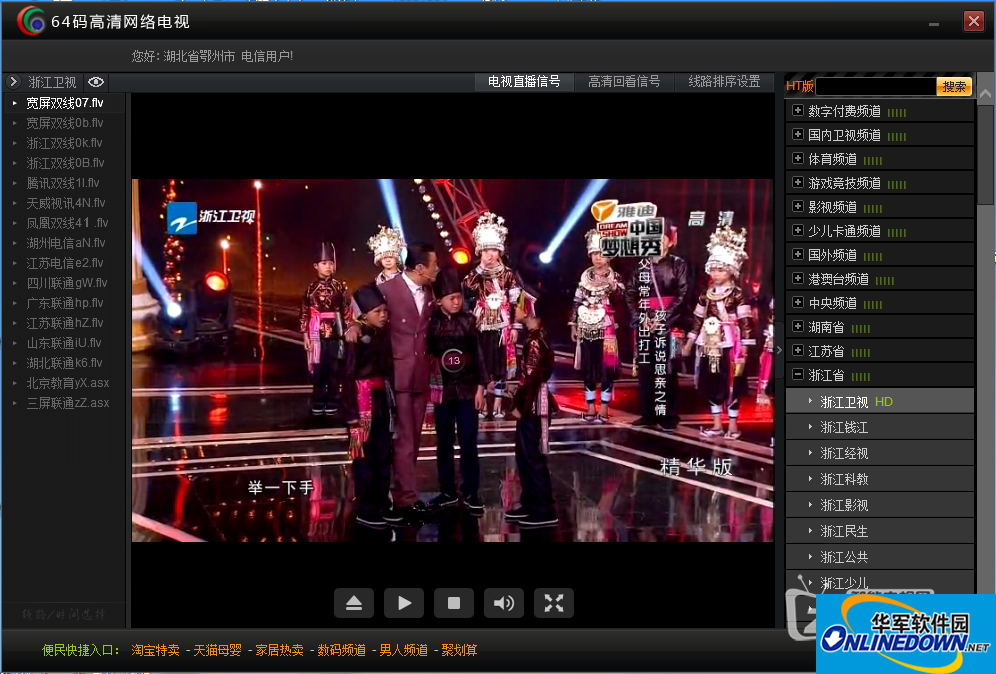Open the 淘宝特卖 quick link
The width and height of the screenshot is (996, 674).
[x=155, y=649]
